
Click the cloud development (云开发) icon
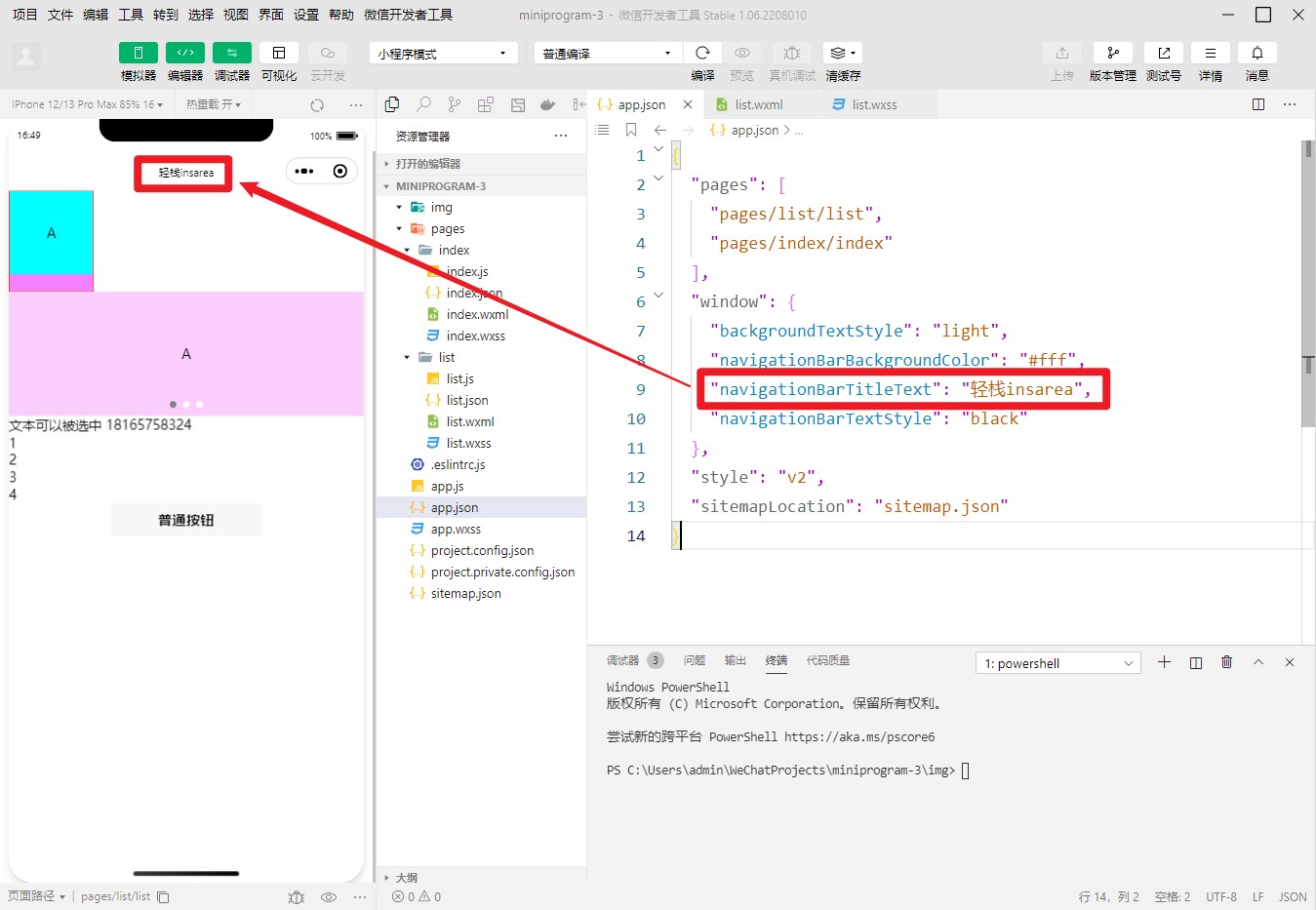click(x=328, y=53)
